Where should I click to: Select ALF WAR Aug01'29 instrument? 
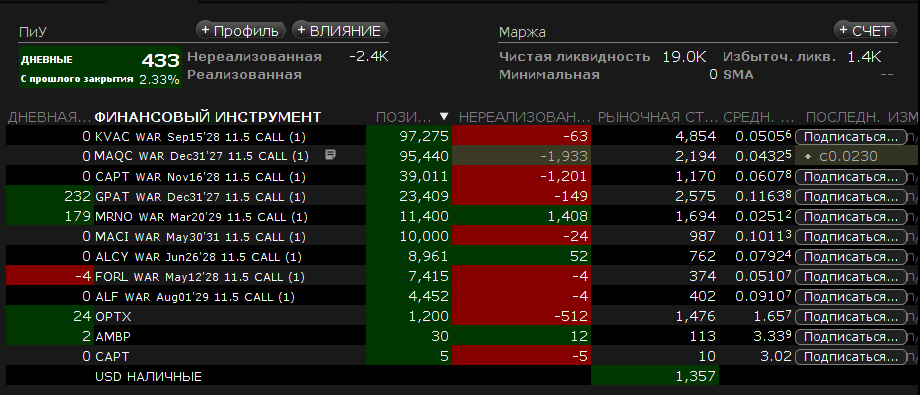[x=195, y=296]
